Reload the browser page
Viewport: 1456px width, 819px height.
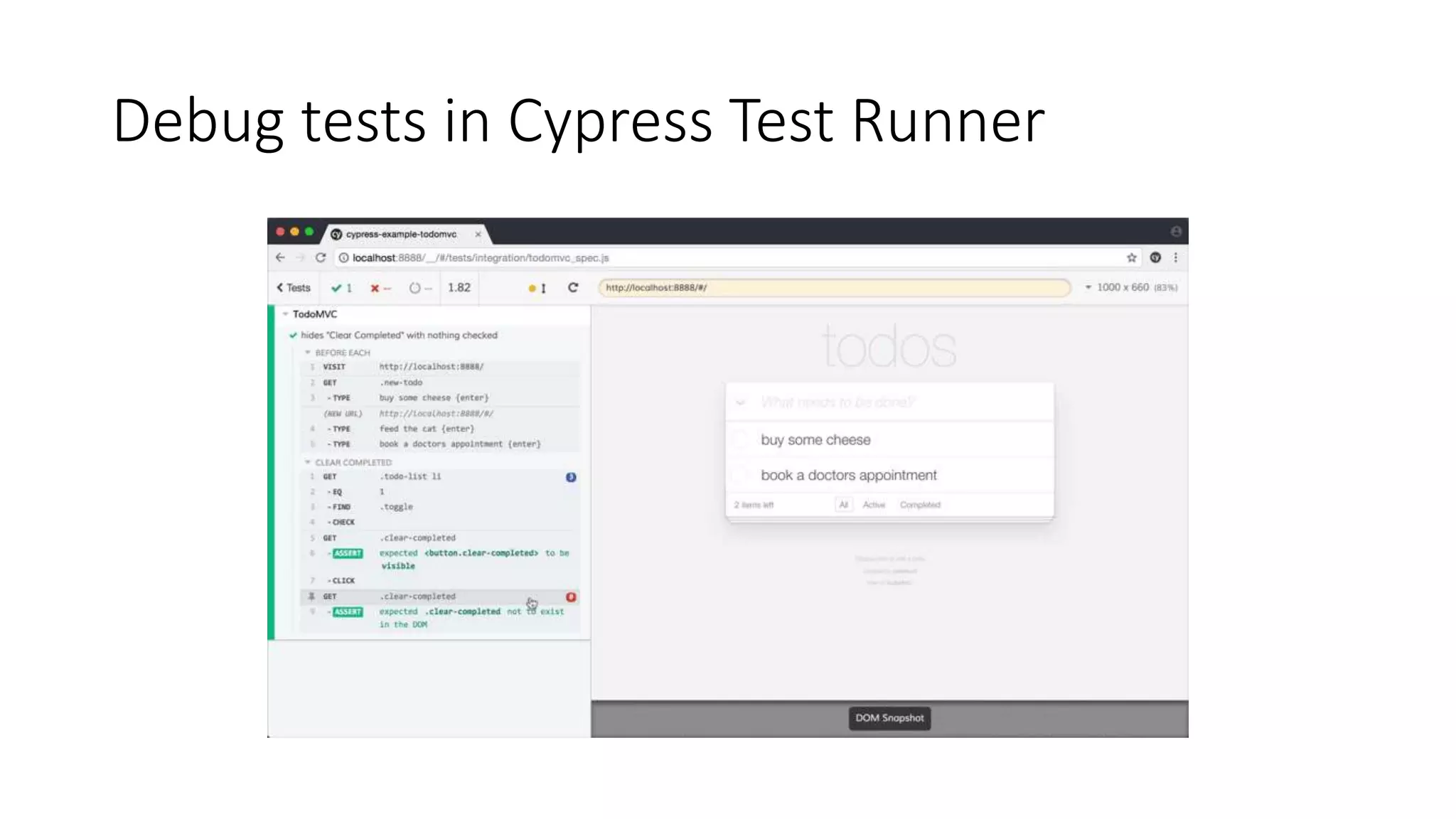click(x=321, y=257)
